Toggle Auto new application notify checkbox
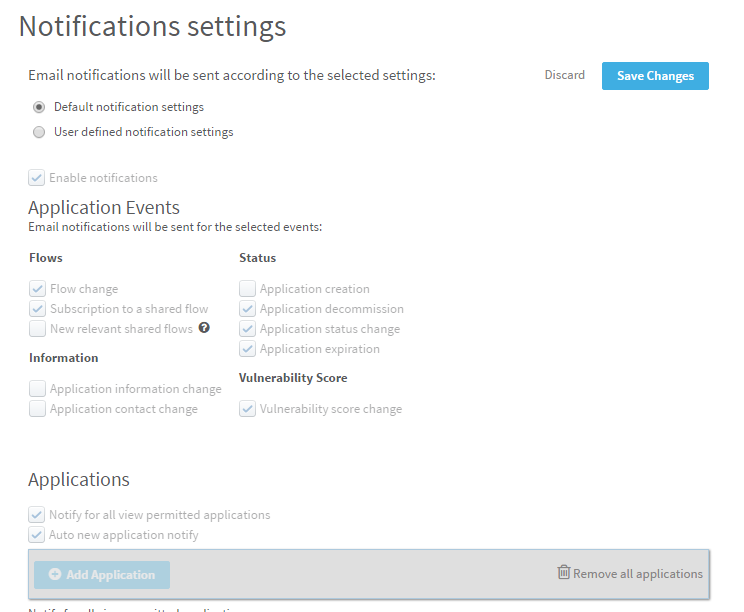This screenshot has height=612, width=744. [37, 535]
